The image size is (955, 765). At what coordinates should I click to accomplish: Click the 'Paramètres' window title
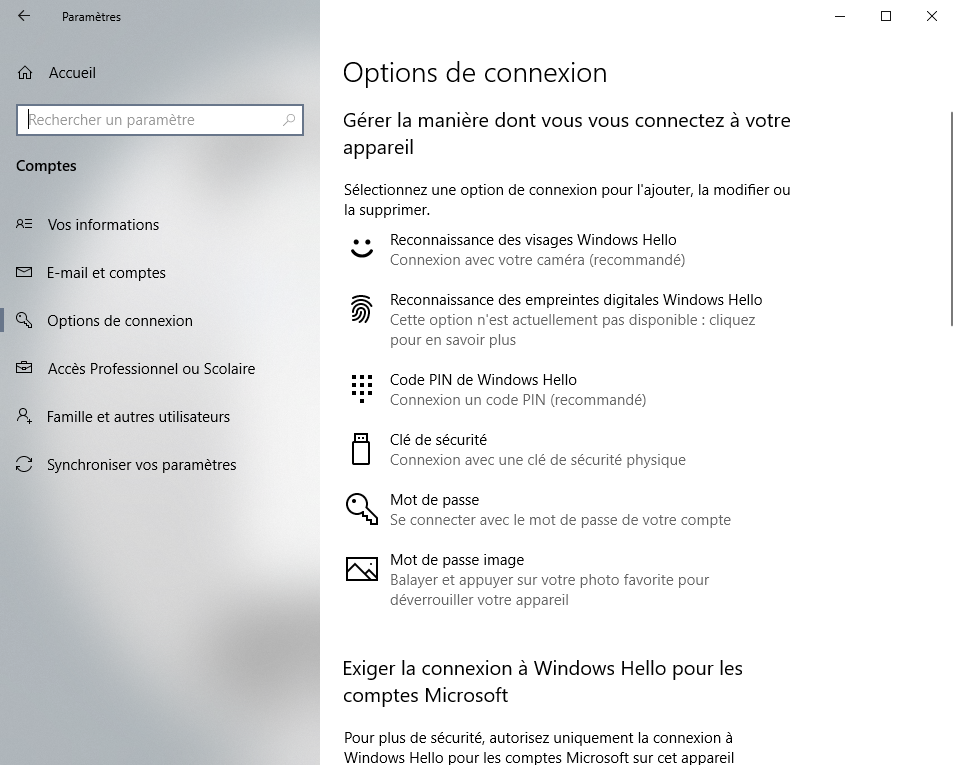click(x=91, y=17)
